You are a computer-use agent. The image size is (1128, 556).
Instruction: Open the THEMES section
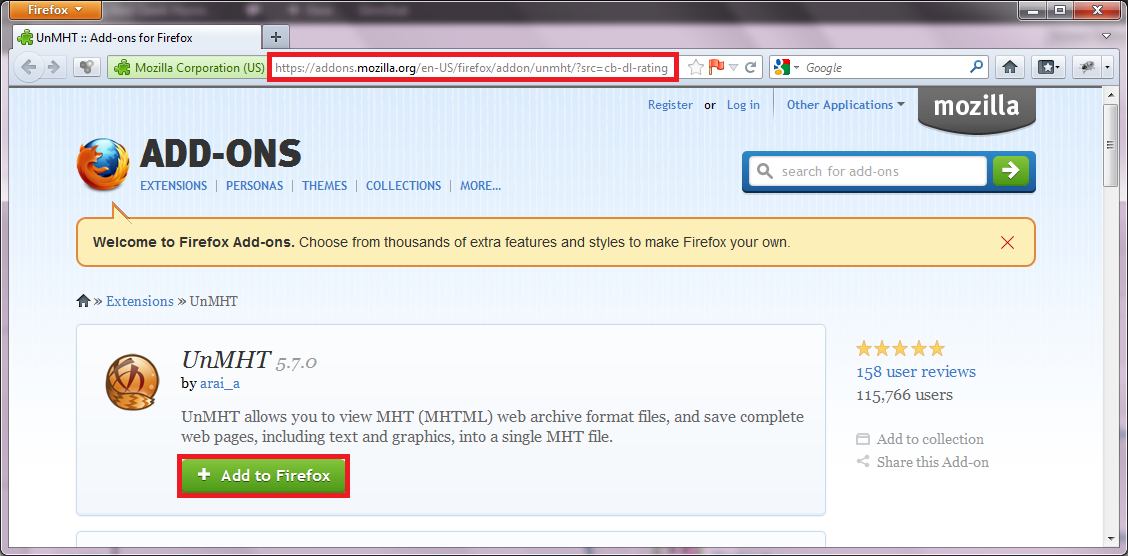324,186
